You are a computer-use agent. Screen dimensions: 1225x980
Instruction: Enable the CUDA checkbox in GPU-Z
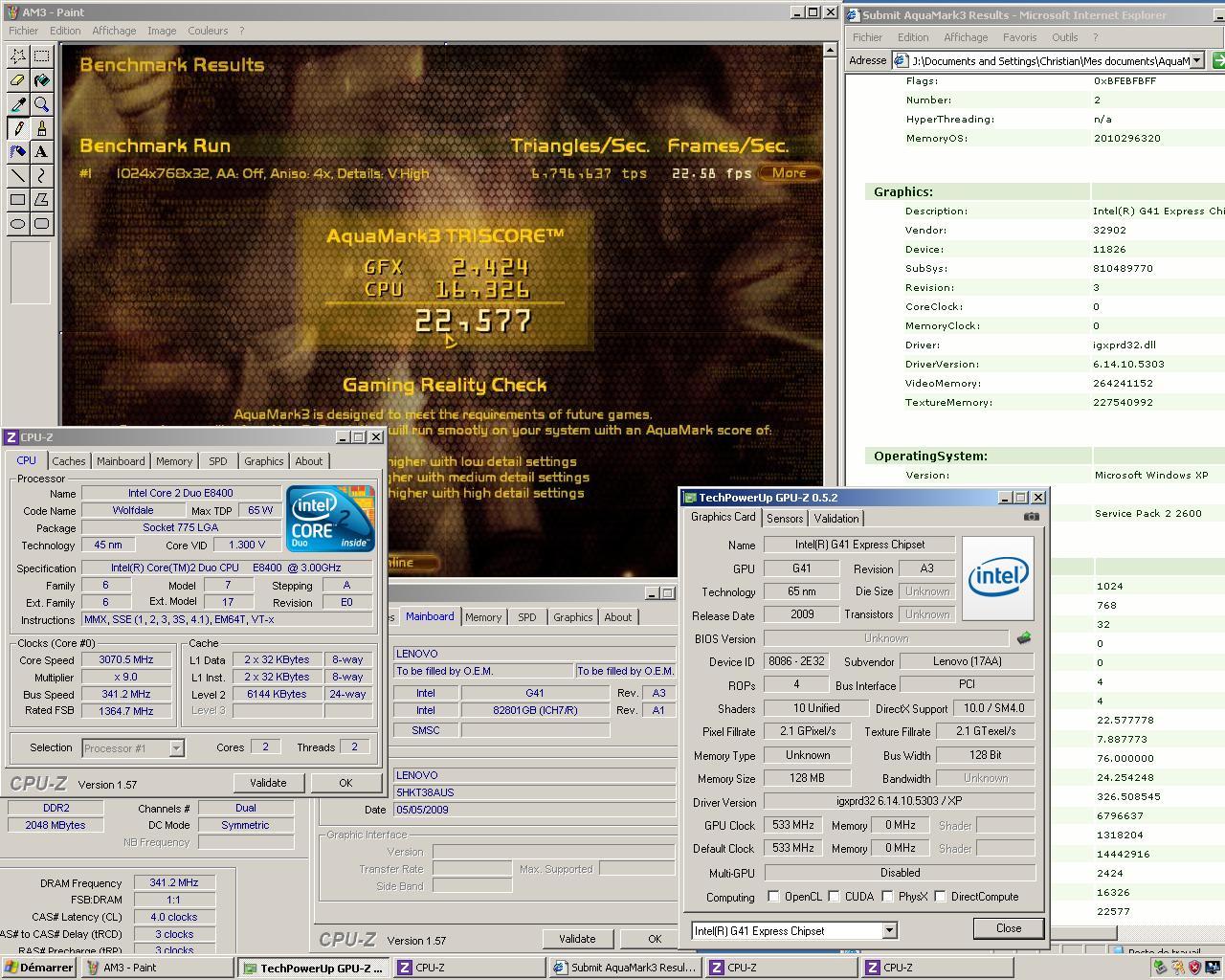coord(835,897)
